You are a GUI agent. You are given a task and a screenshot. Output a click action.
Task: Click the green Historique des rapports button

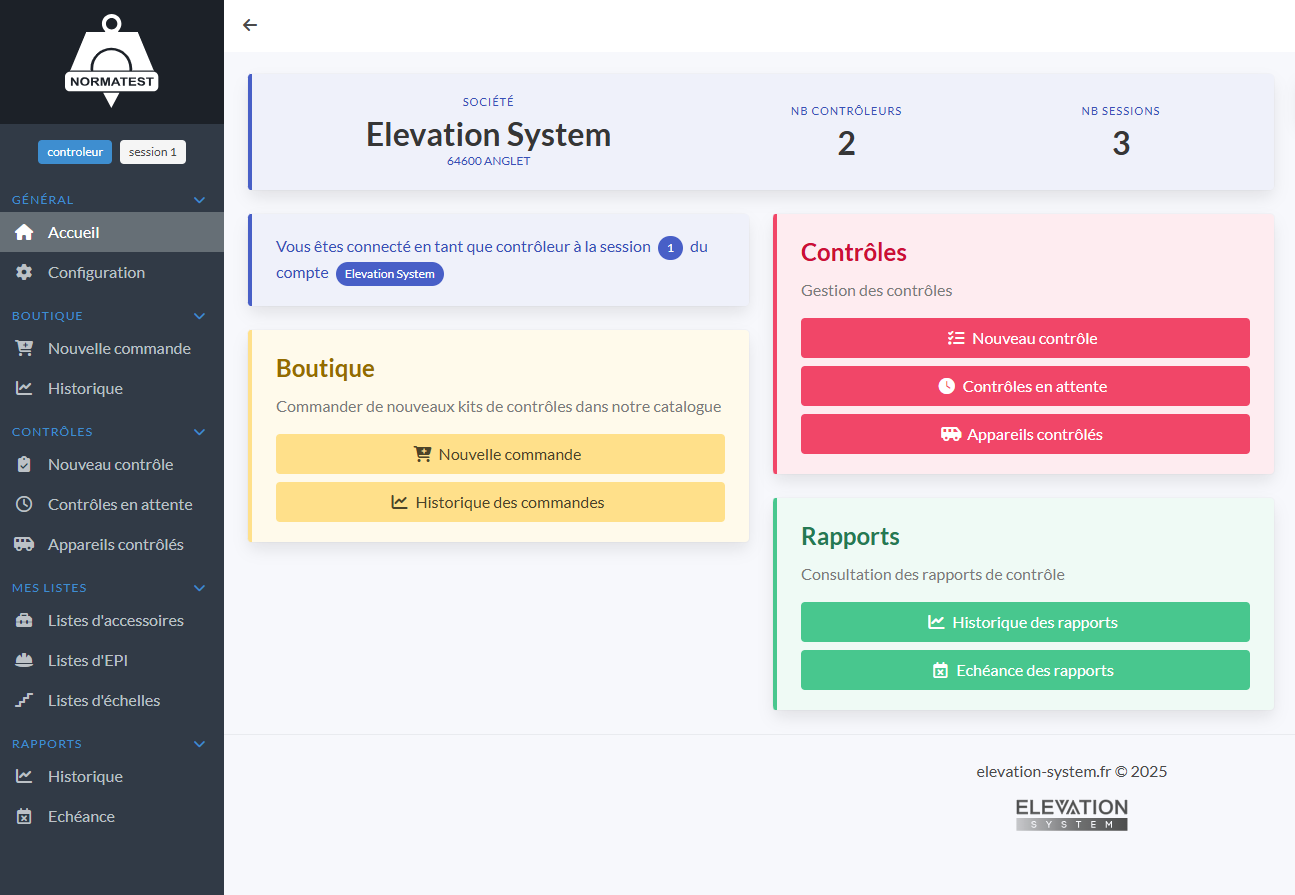tap(1025, 622)
